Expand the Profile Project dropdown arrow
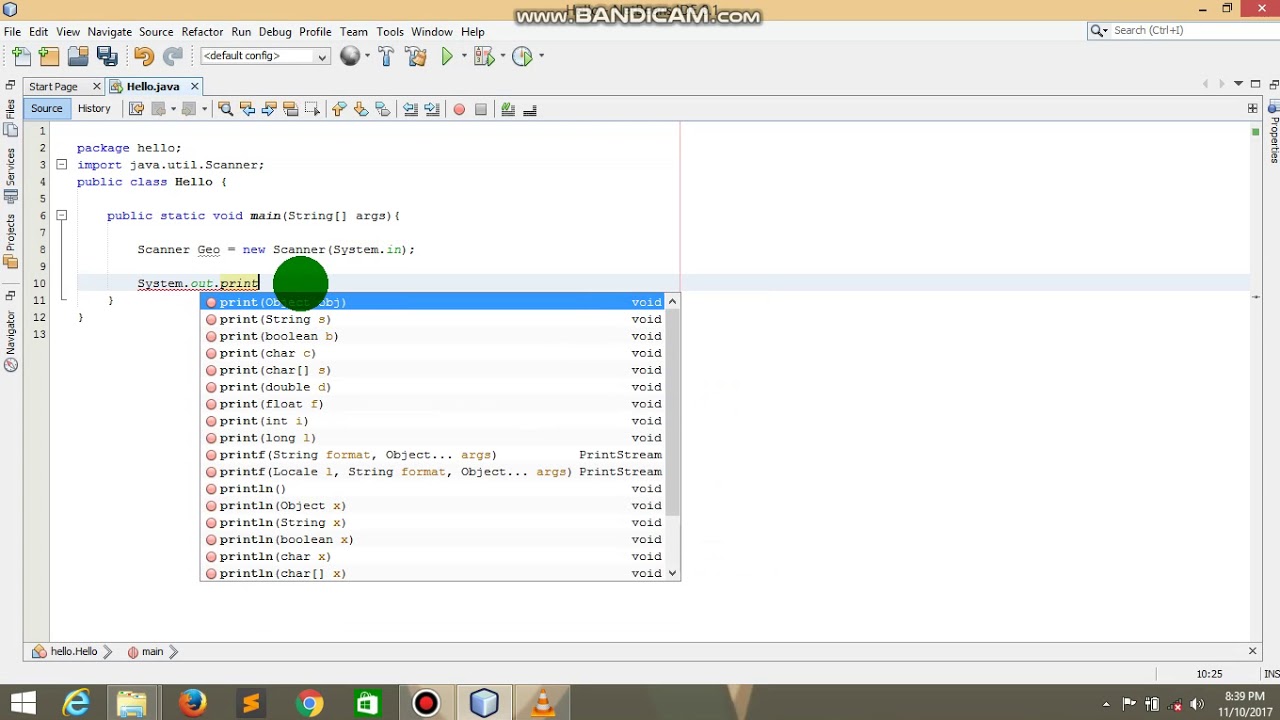The image size is (1280, 720). pyautogui.click(x=541, y=56)
